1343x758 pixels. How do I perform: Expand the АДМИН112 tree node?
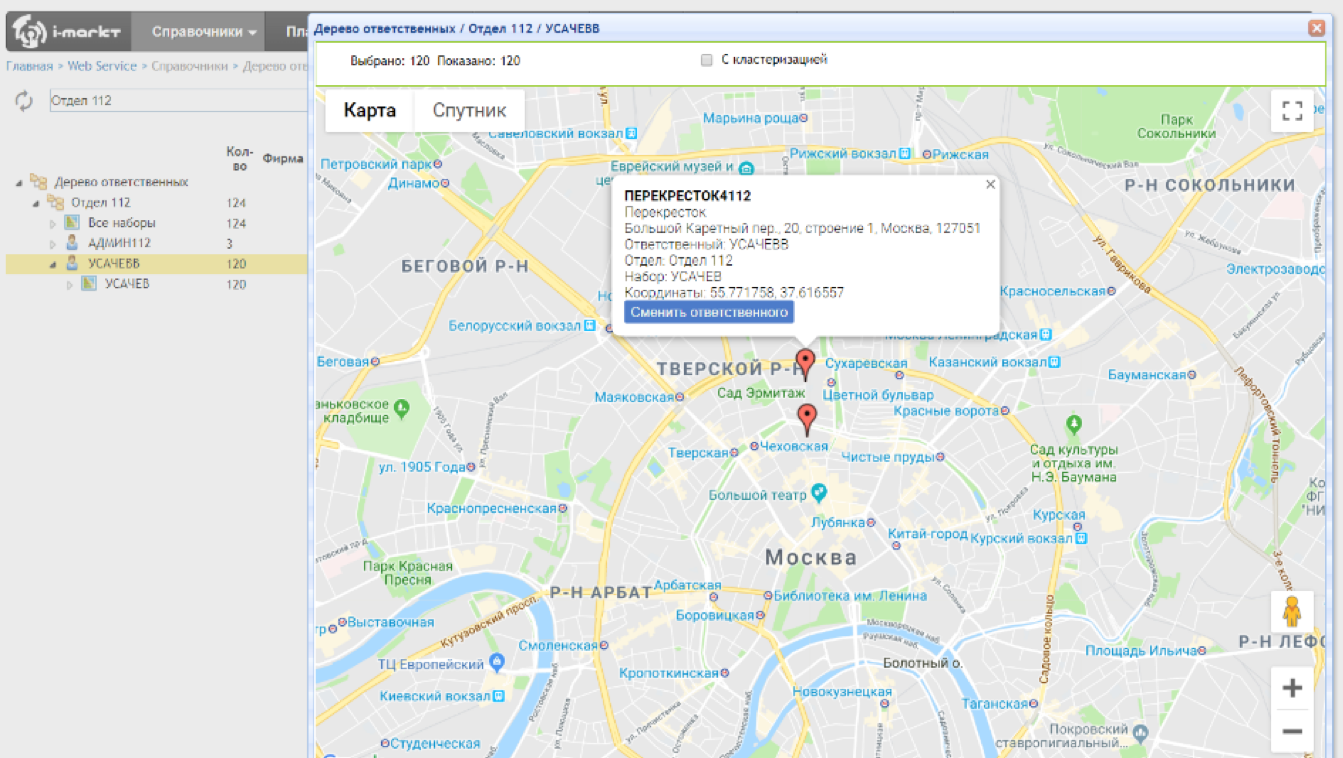(53, 243)
